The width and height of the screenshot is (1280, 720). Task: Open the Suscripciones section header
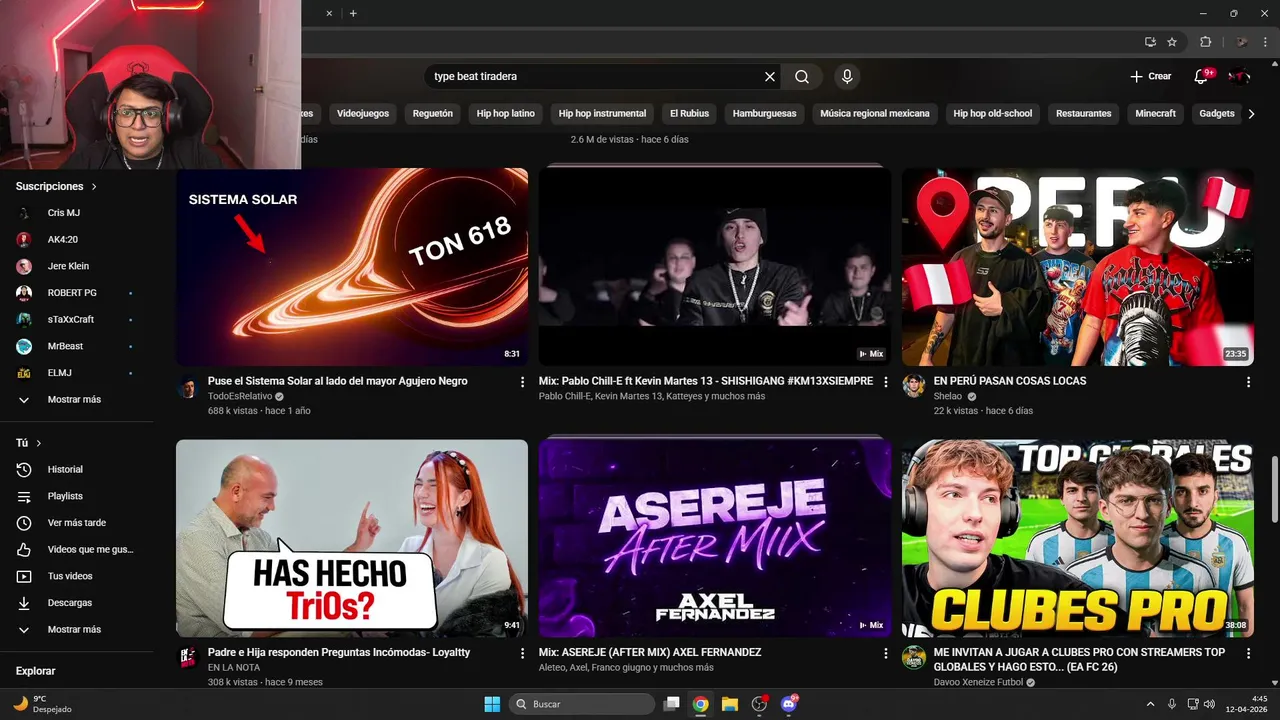click(57, 187)
